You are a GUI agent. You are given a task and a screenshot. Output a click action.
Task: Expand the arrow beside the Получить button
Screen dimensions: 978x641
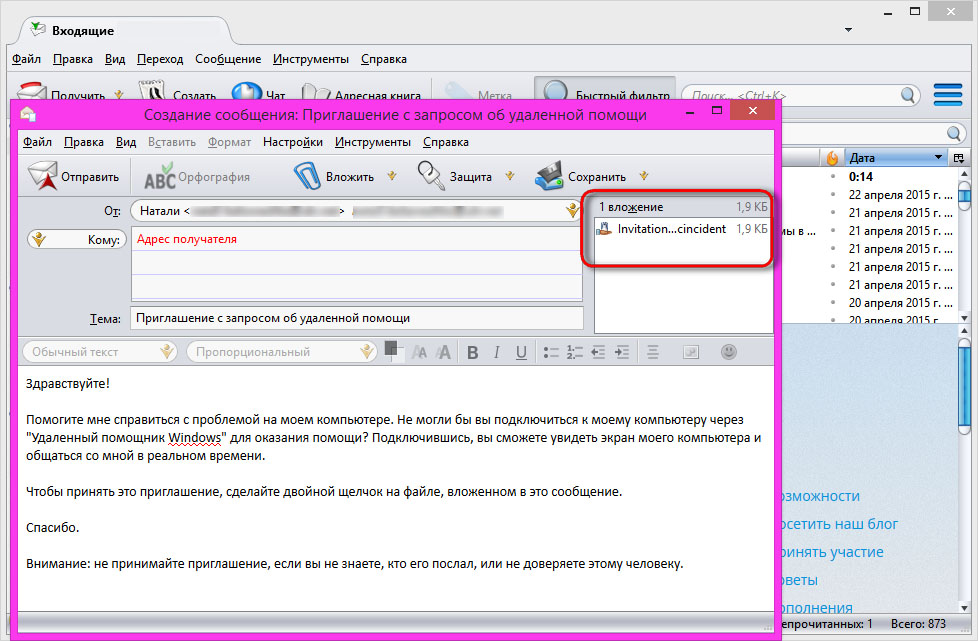pos(119,95)
